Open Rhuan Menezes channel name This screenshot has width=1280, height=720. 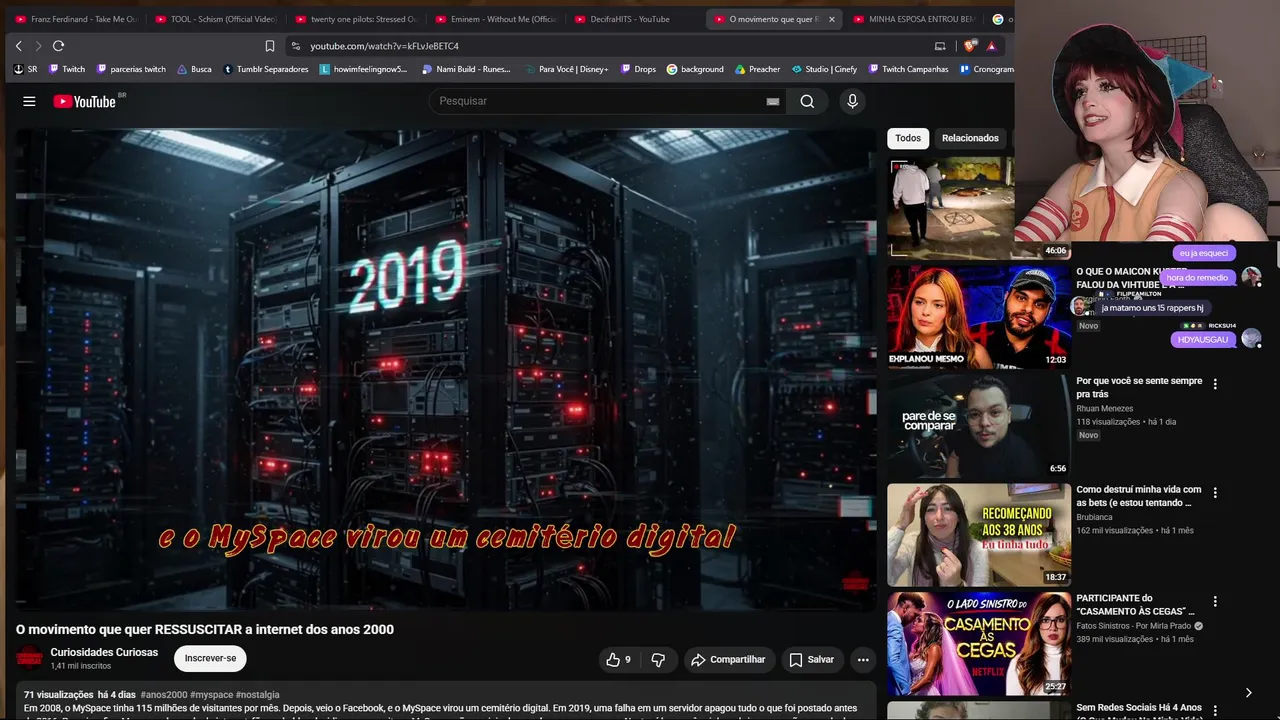pos(1105,408)
